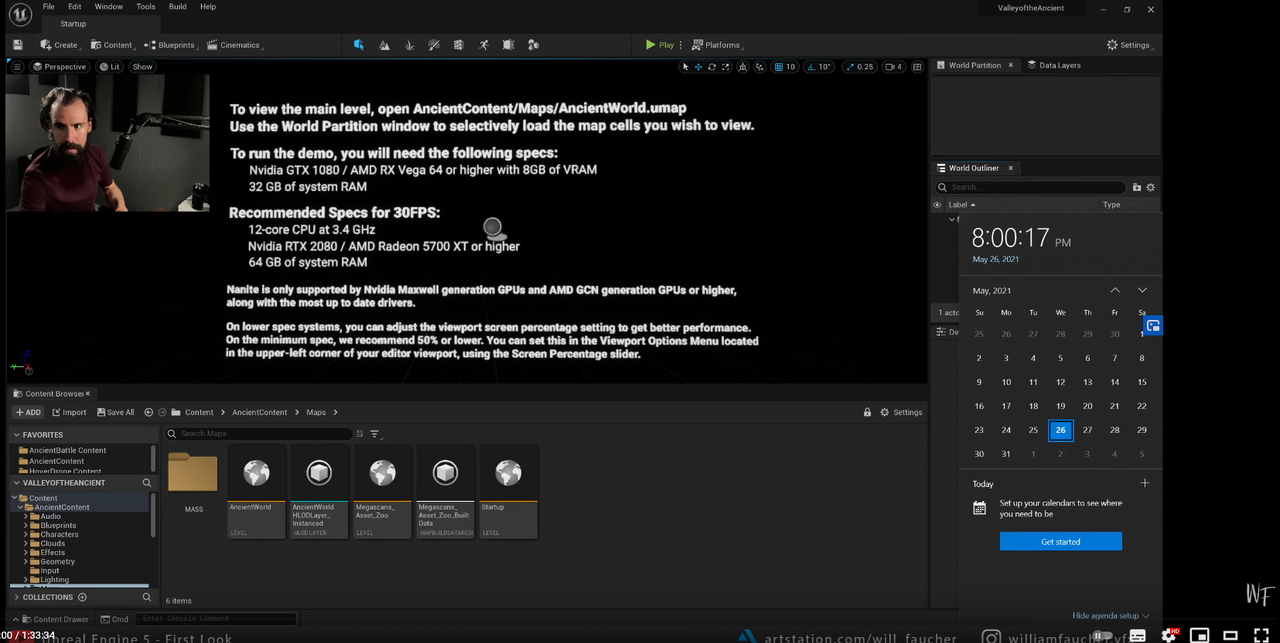Click the Maps breadcrumb segment
1280x643 pixels.
pos(316,412)
